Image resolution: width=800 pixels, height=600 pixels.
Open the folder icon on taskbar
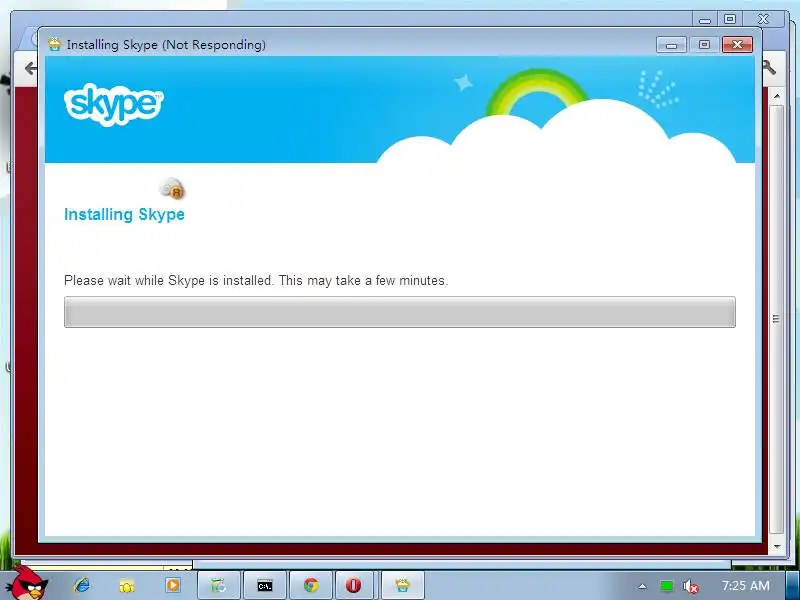click(127, 586)
